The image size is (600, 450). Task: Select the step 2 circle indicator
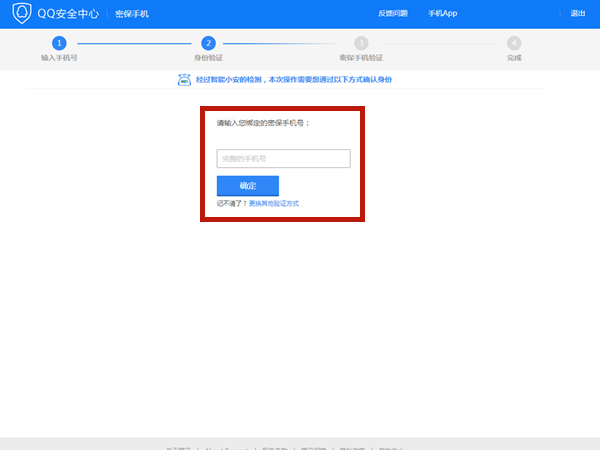pyautogui.click(x=208, y=43)
